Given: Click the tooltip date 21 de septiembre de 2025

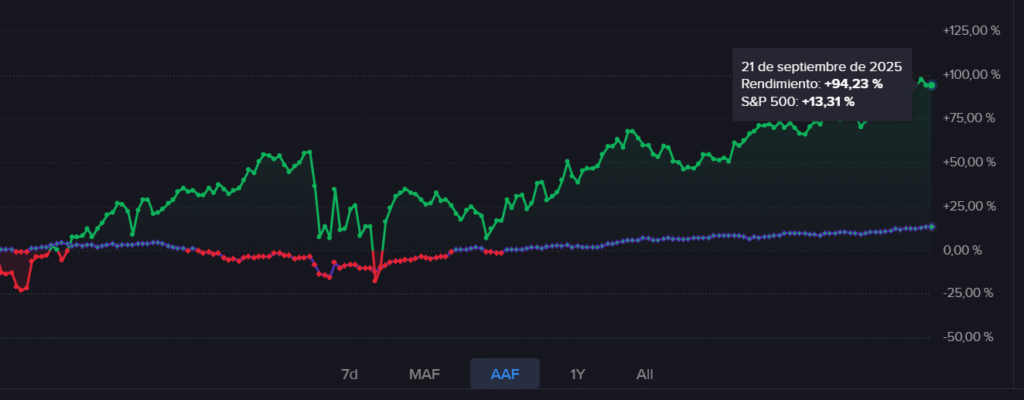Looking at the screenshot, I should point(821,66).
